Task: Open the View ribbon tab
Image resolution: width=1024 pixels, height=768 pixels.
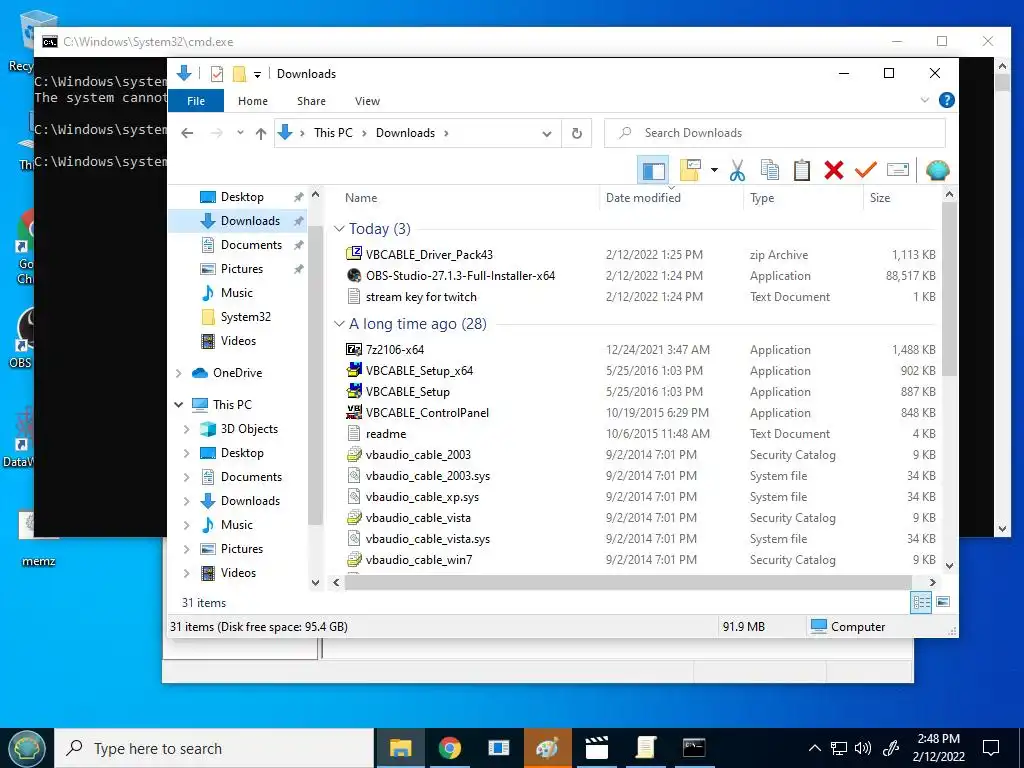Action: pyautogui.click(x=367, y=101)
